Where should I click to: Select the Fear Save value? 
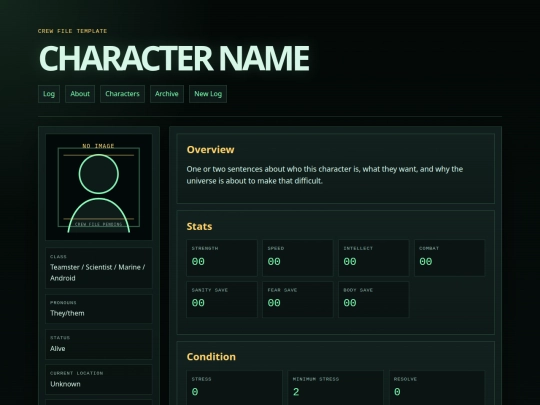[274, 303]
